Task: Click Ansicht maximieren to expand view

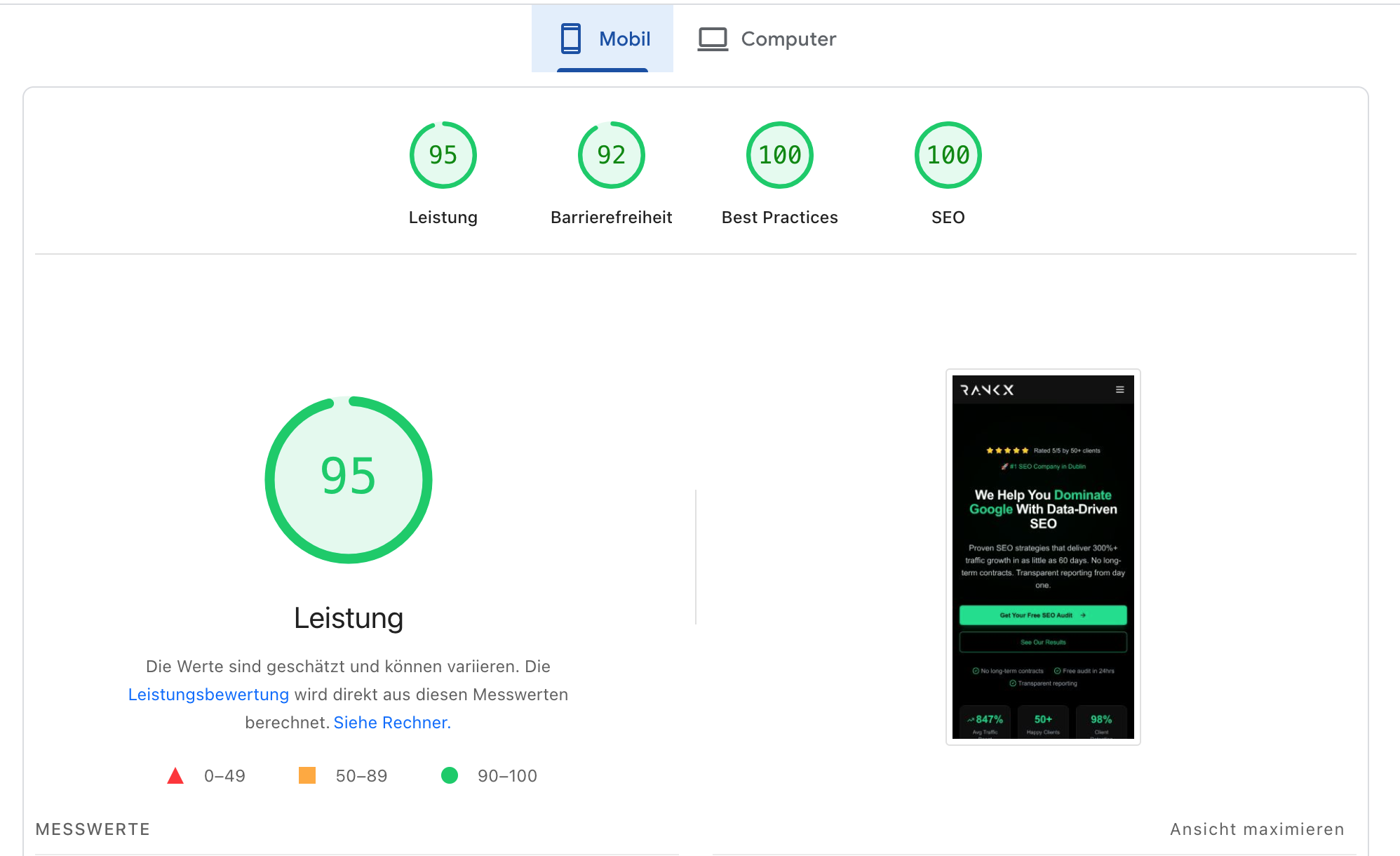Action: tap(1257, 829)
